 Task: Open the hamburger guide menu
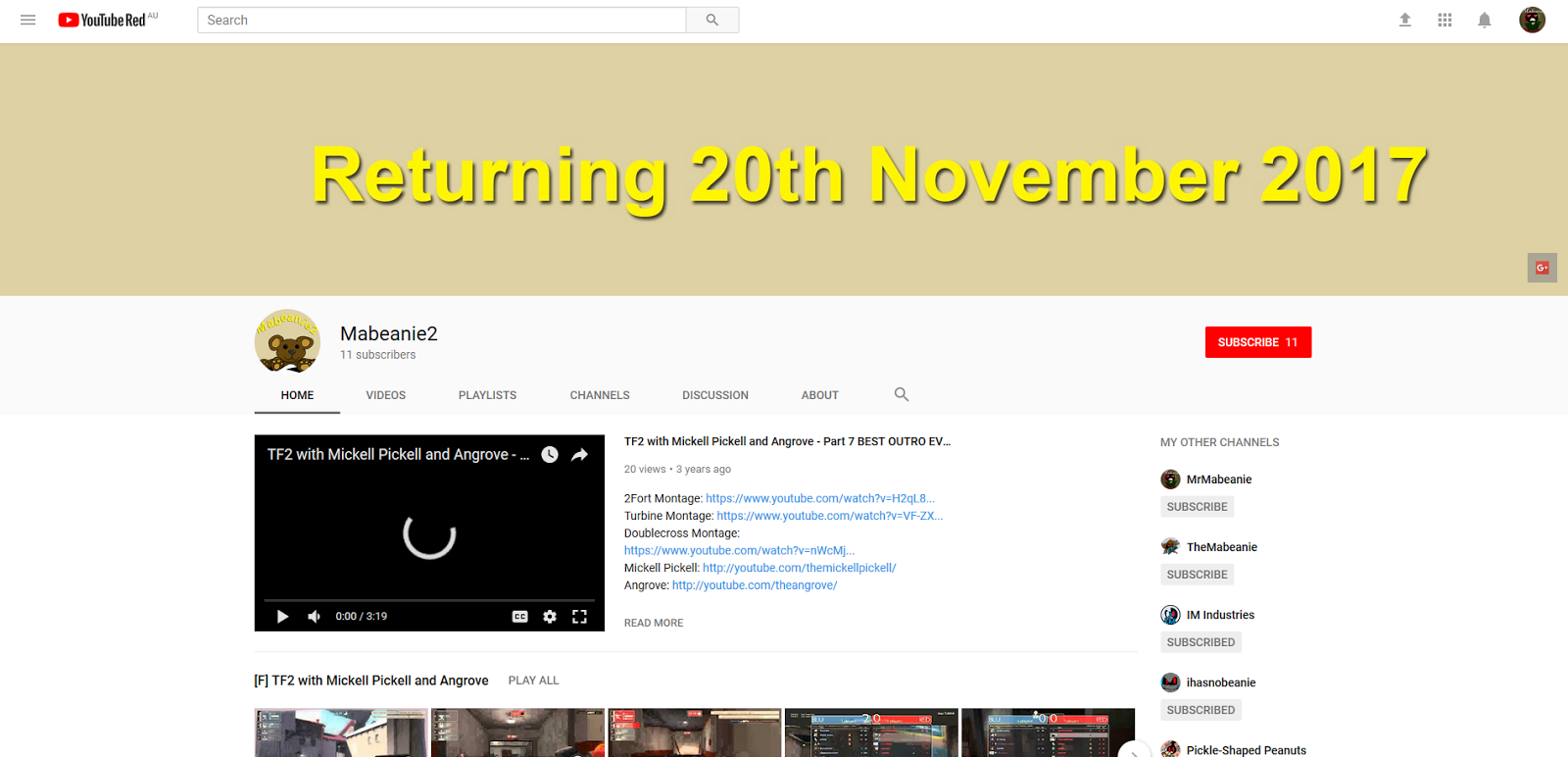[x=27, y=20]
